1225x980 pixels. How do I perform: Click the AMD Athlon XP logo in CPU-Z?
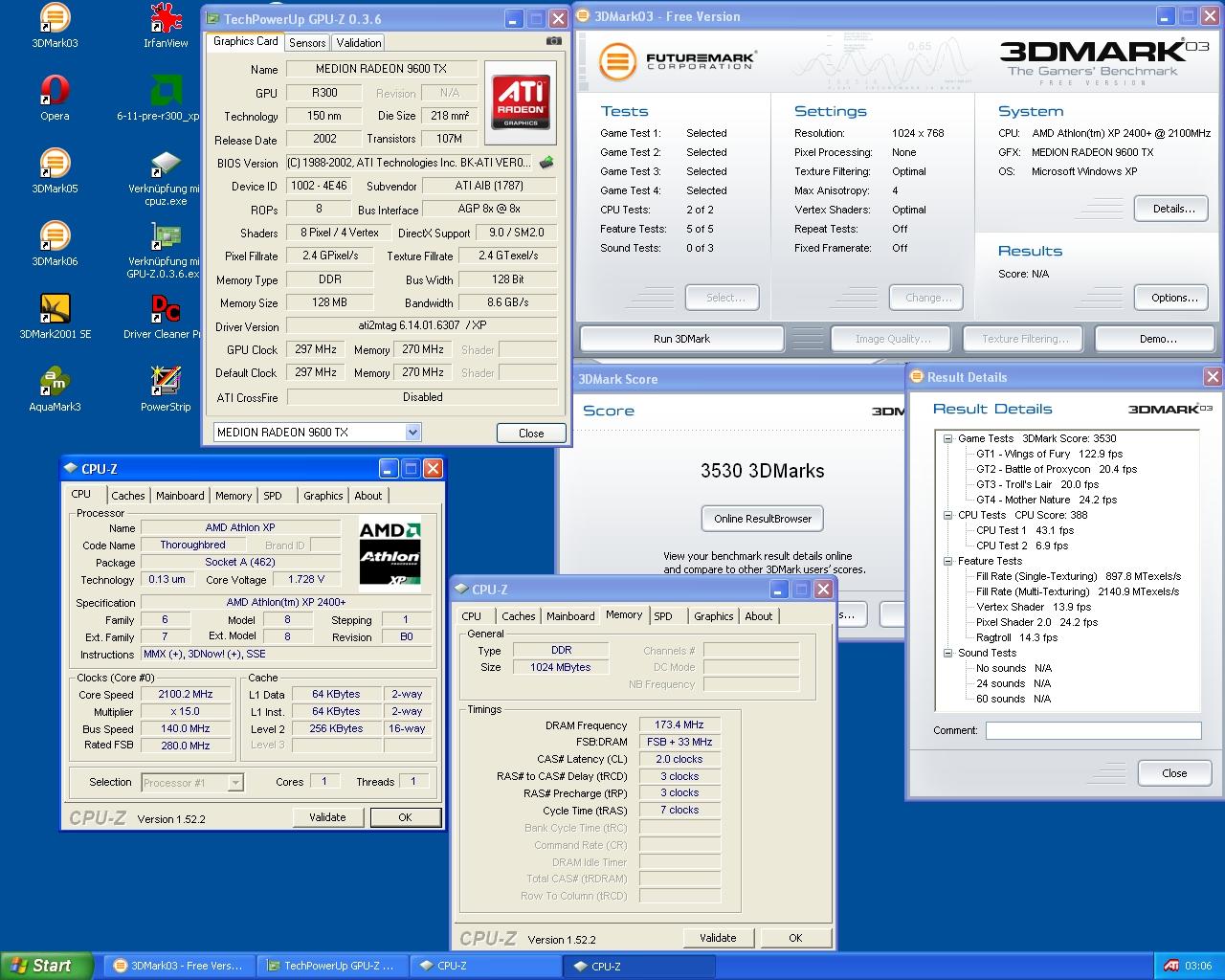coord(390,553)
